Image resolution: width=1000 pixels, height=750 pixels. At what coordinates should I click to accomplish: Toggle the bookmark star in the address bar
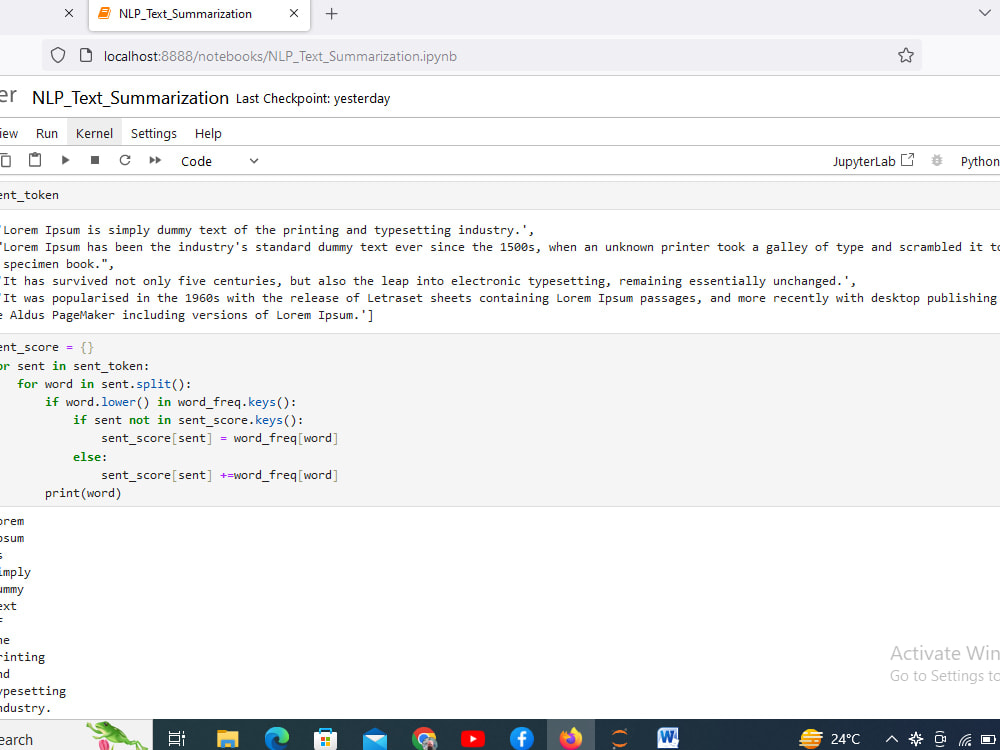(x=906, y=56)
